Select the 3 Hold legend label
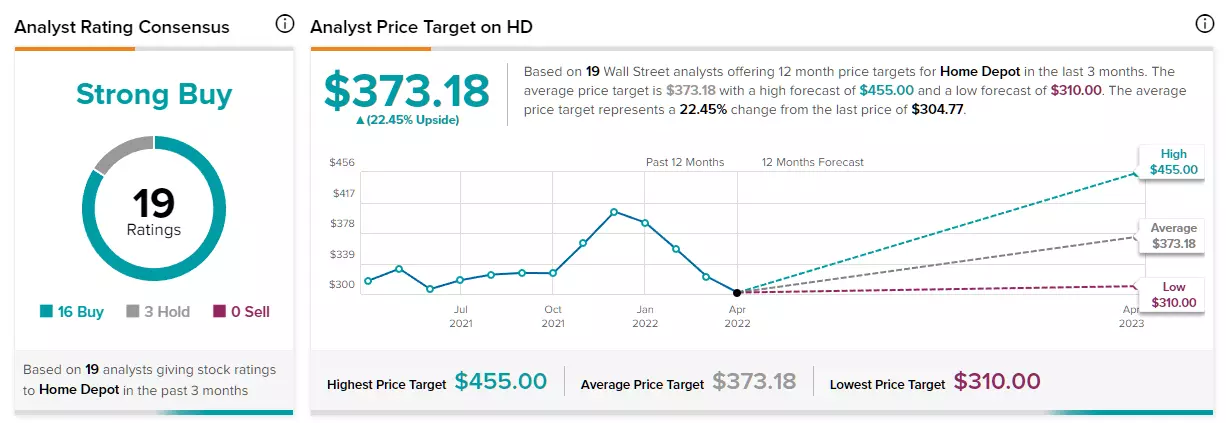The height and width of the screenshot is (423, 1226). tap(167, 312)
